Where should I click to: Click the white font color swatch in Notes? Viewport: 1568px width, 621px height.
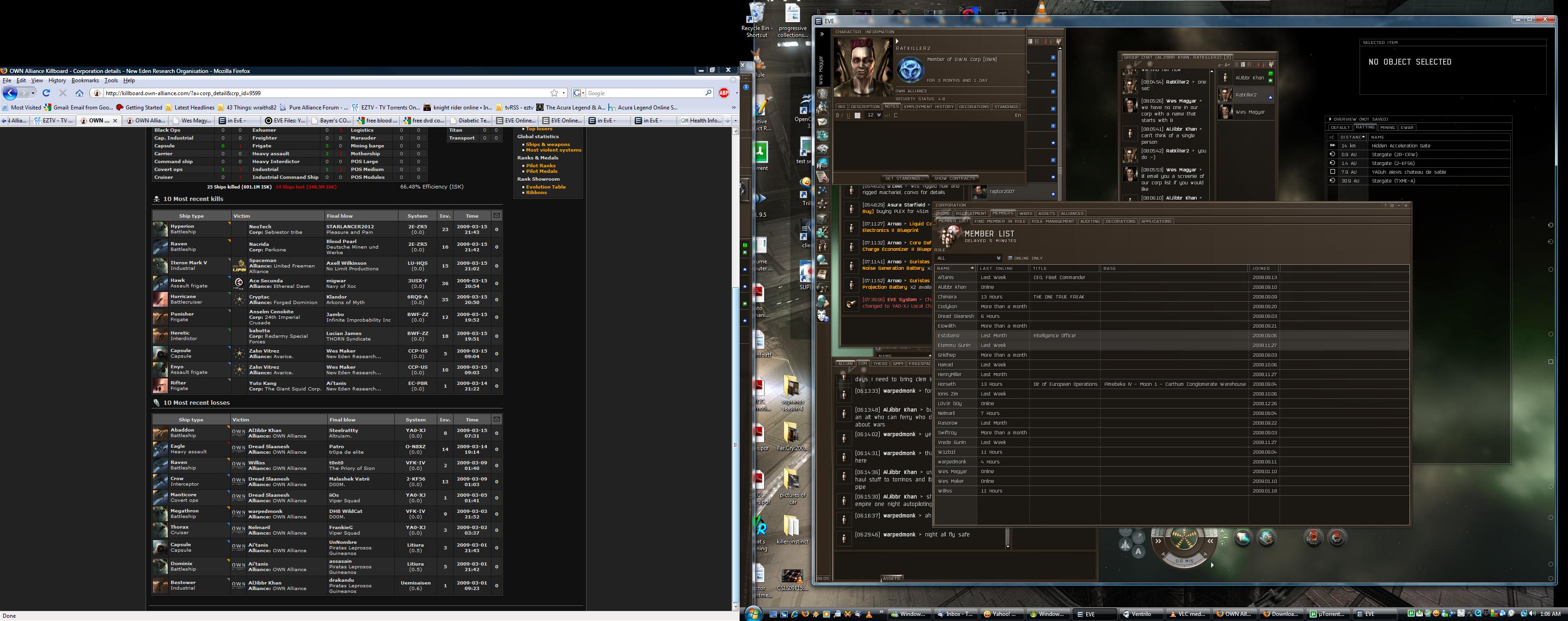point(857,115)
